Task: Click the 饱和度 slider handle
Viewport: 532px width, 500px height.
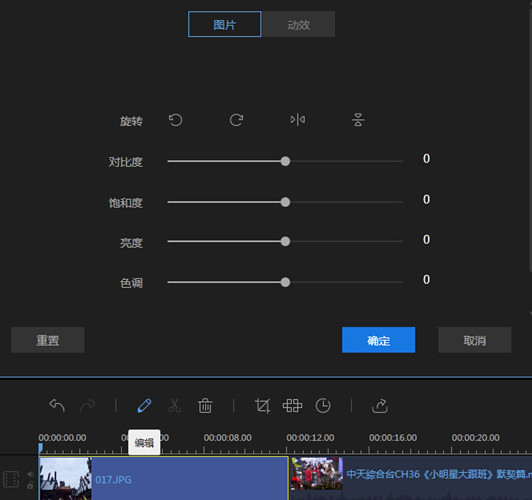Action: point(285,202)
